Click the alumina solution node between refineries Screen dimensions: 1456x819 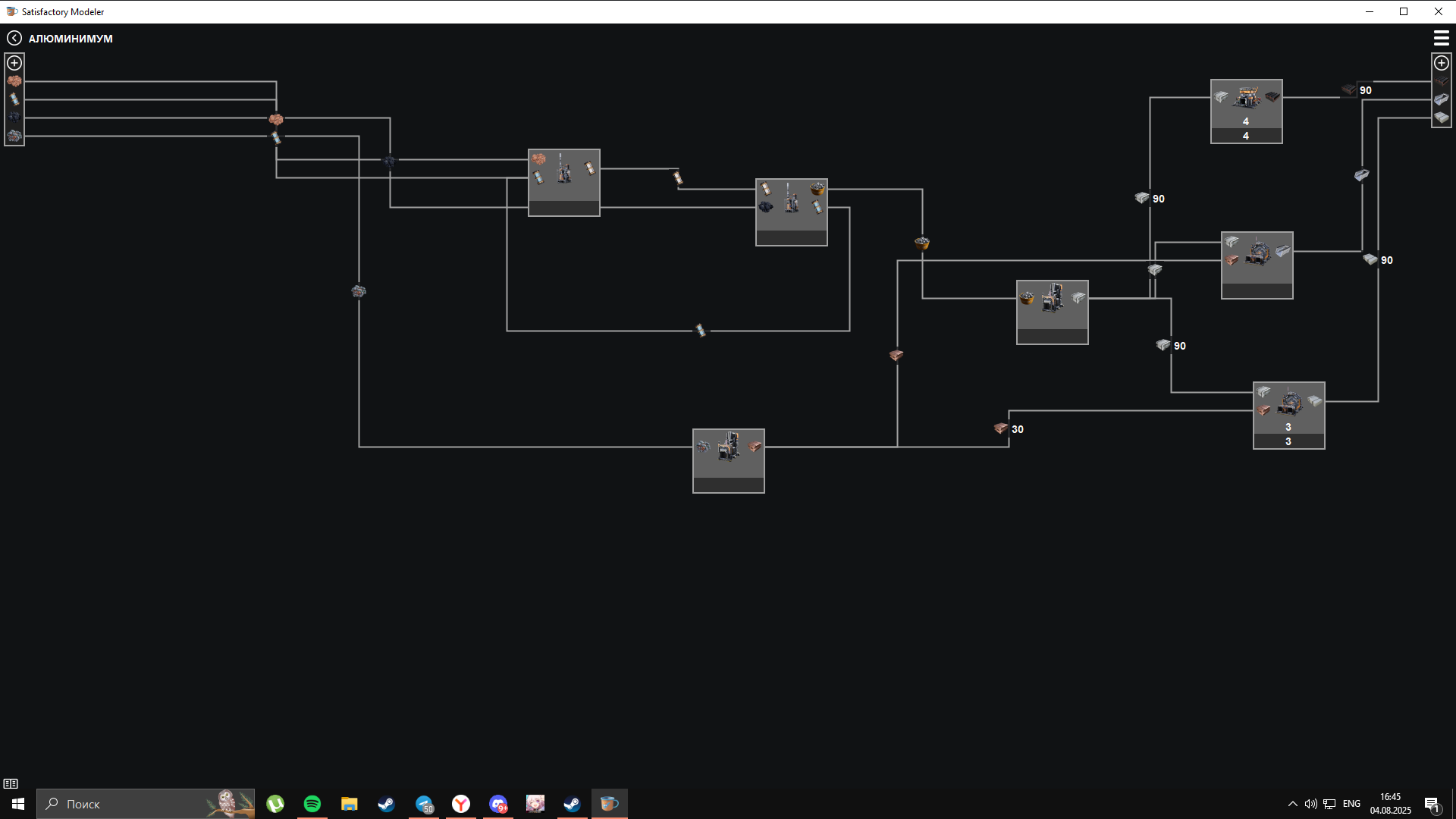tap(678, 178)
